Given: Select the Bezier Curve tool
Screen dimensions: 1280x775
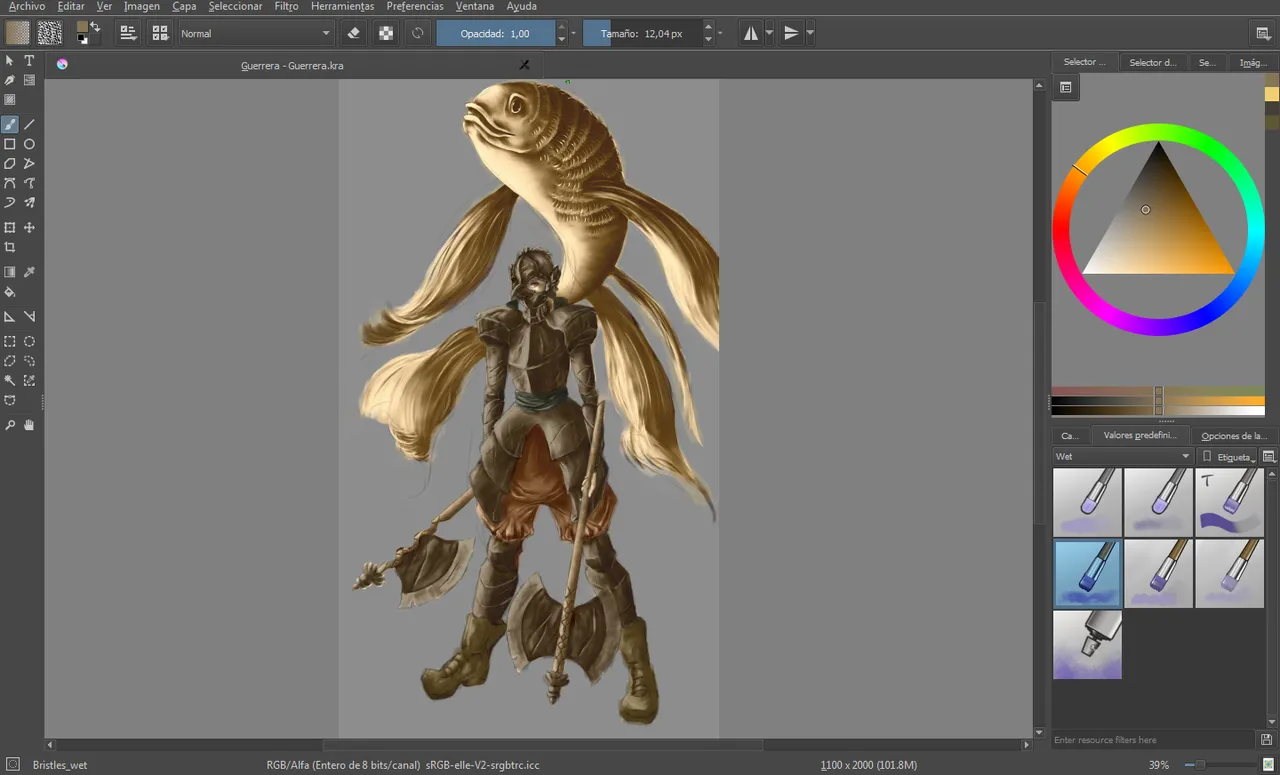Looking at the screenshot, I should click(10, 183).
